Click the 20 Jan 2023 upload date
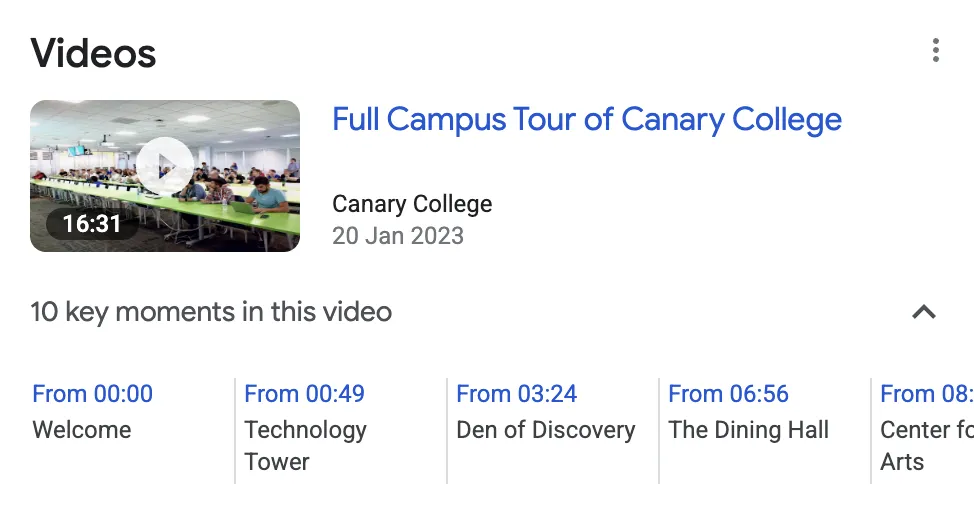The image size is (974, 520). click(398, 236)
